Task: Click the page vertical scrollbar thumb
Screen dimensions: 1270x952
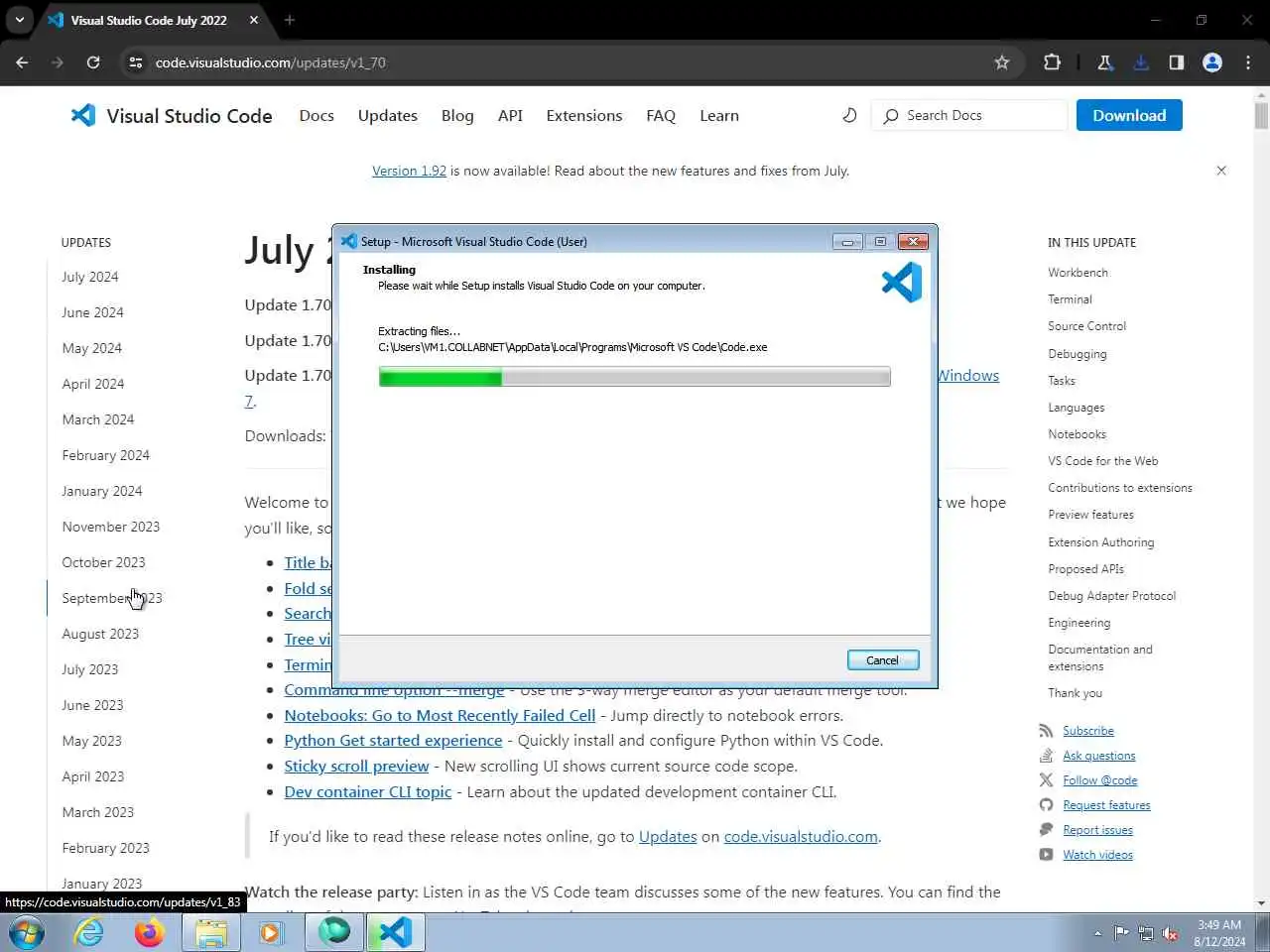Action: pos(1261,114)
